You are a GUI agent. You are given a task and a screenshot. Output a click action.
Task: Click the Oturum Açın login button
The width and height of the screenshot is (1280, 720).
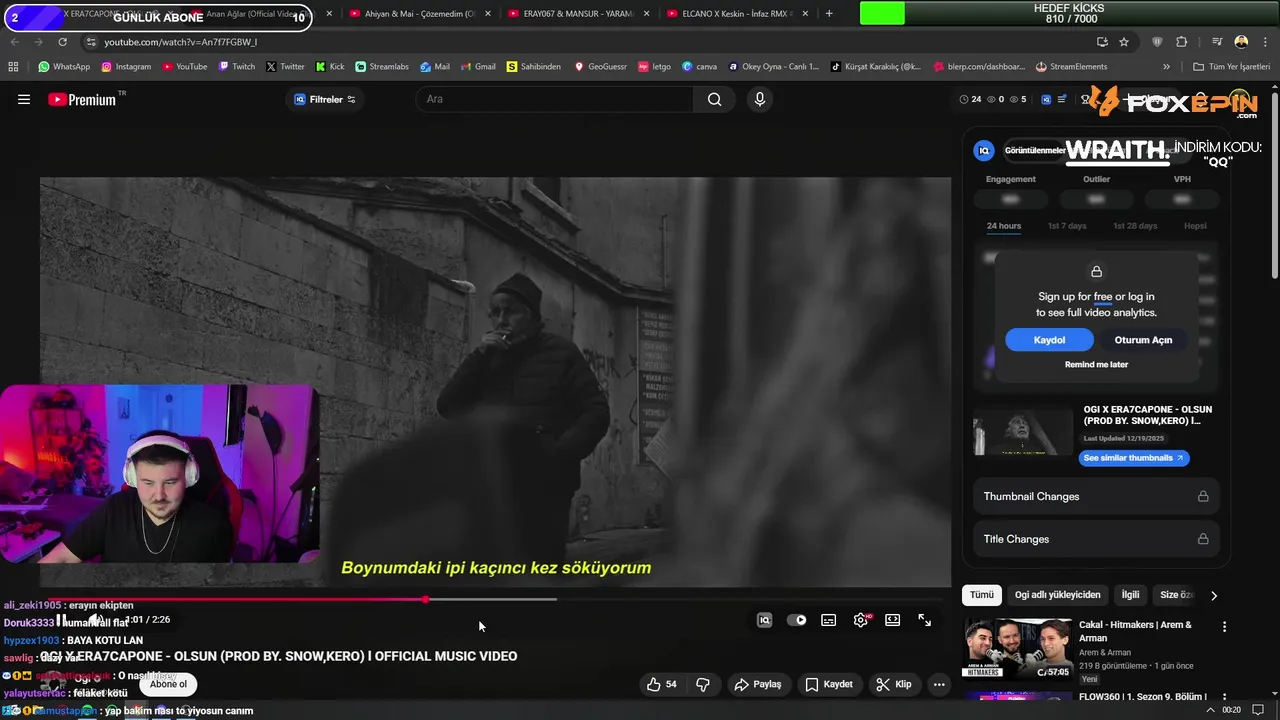click(1143, 340)
